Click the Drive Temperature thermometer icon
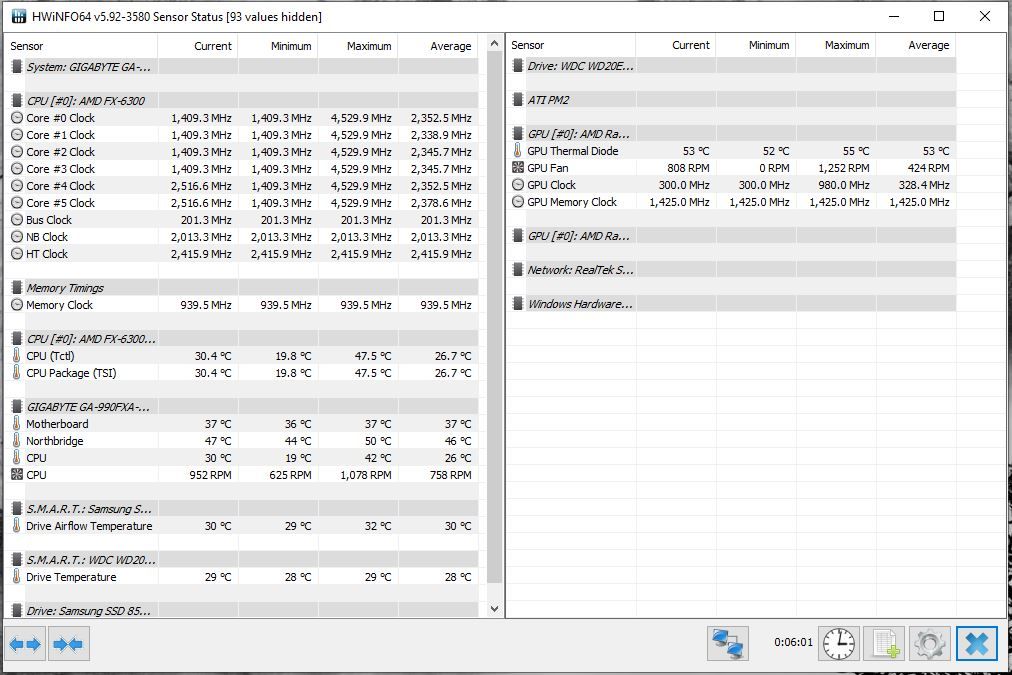The image size is (1012, 675). (x=17, y=576)
